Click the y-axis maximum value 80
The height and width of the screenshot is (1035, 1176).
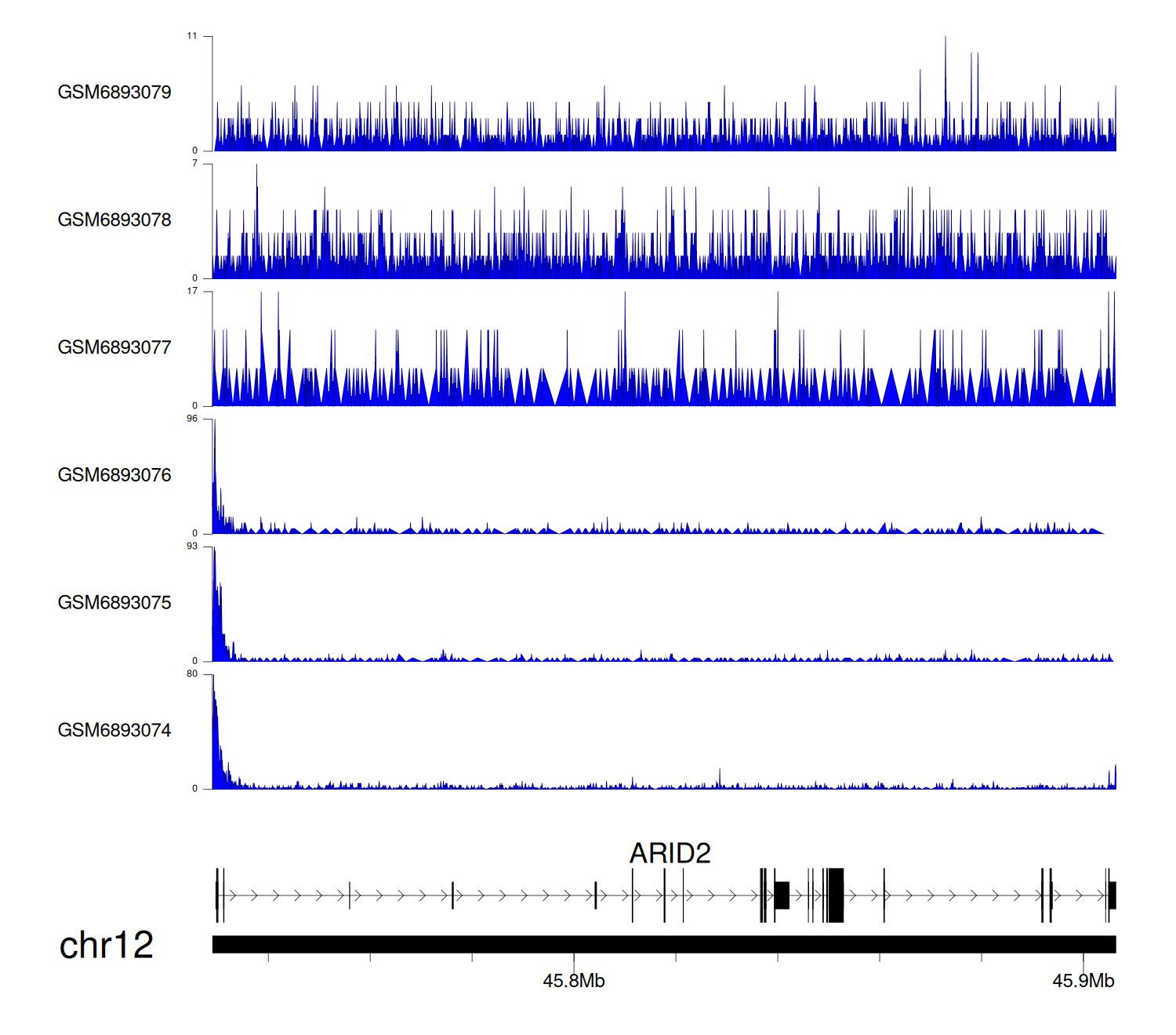[x=192, y=674]
